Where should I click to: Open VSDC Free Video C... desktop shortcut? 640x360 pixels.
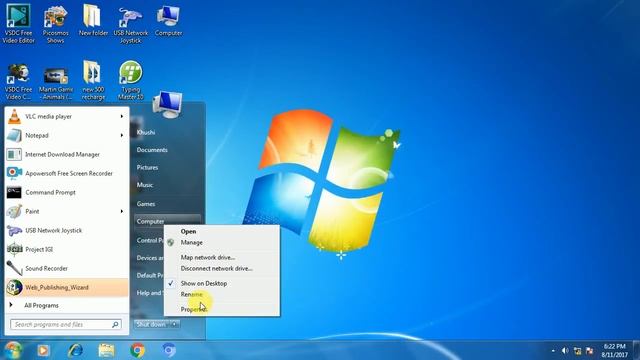[x=18, y=81]
